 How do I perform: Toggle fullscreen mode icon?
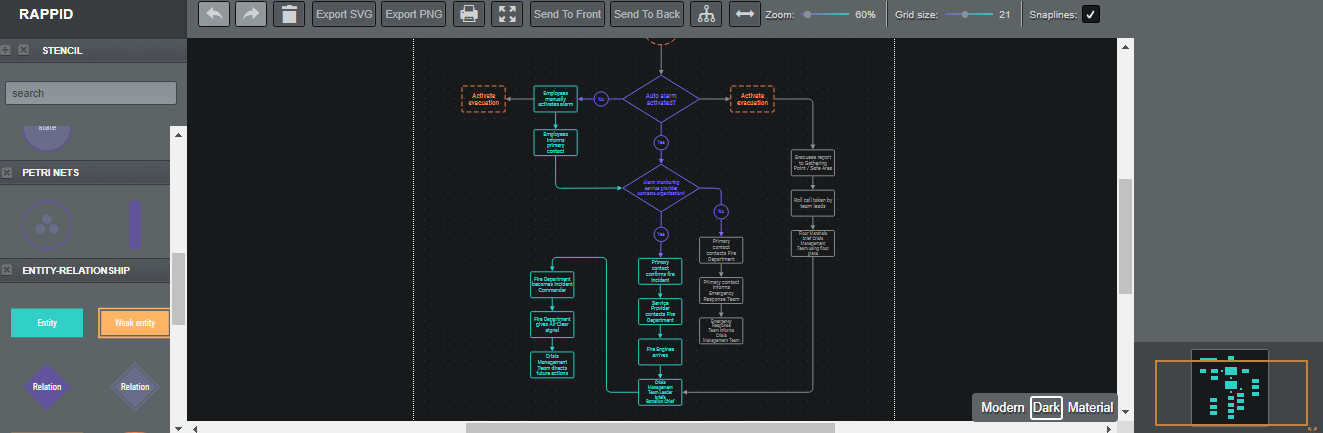point(507,14)
